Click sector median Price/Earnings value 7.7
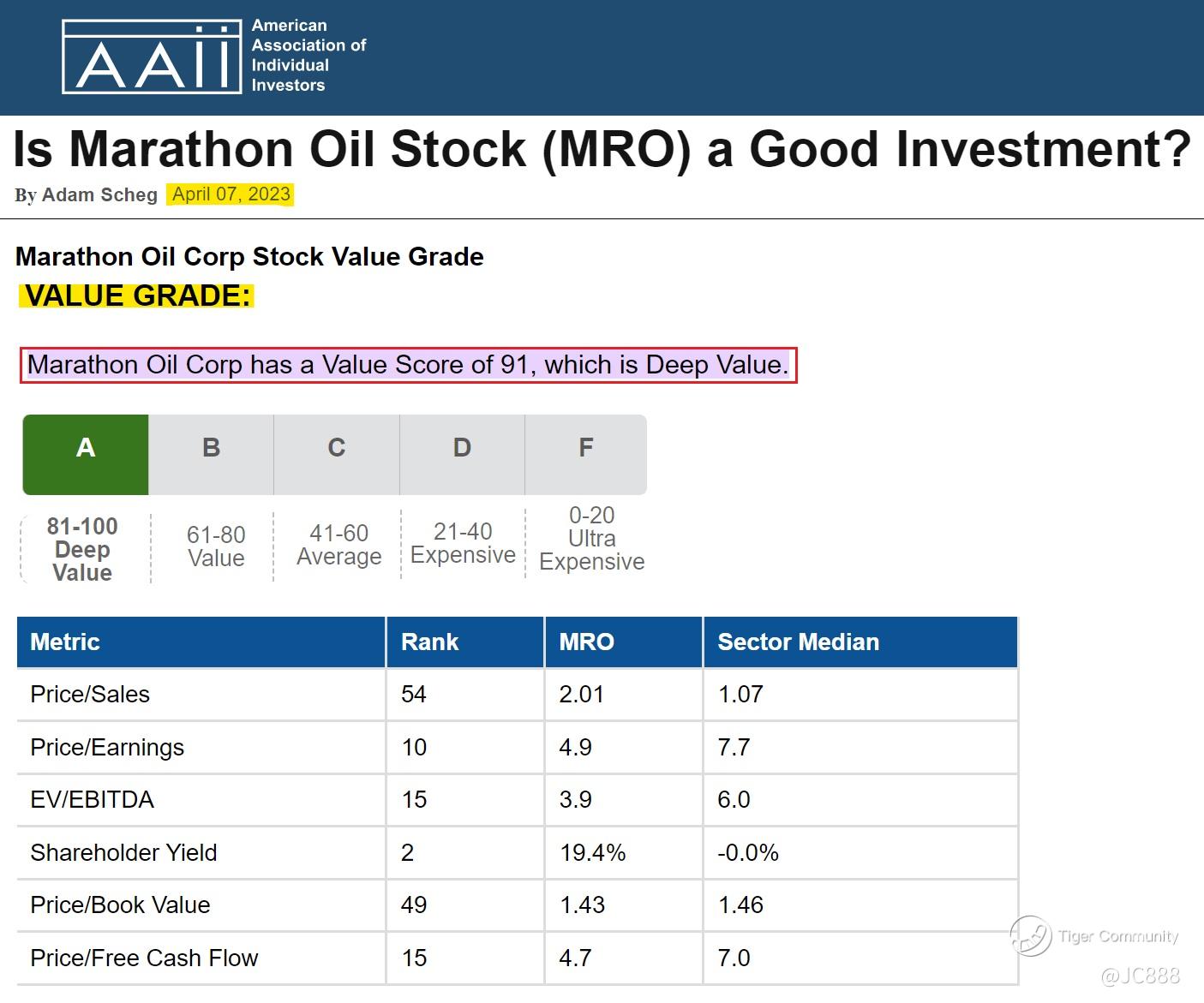The image size is (1204, 1003). coord(734,748)
